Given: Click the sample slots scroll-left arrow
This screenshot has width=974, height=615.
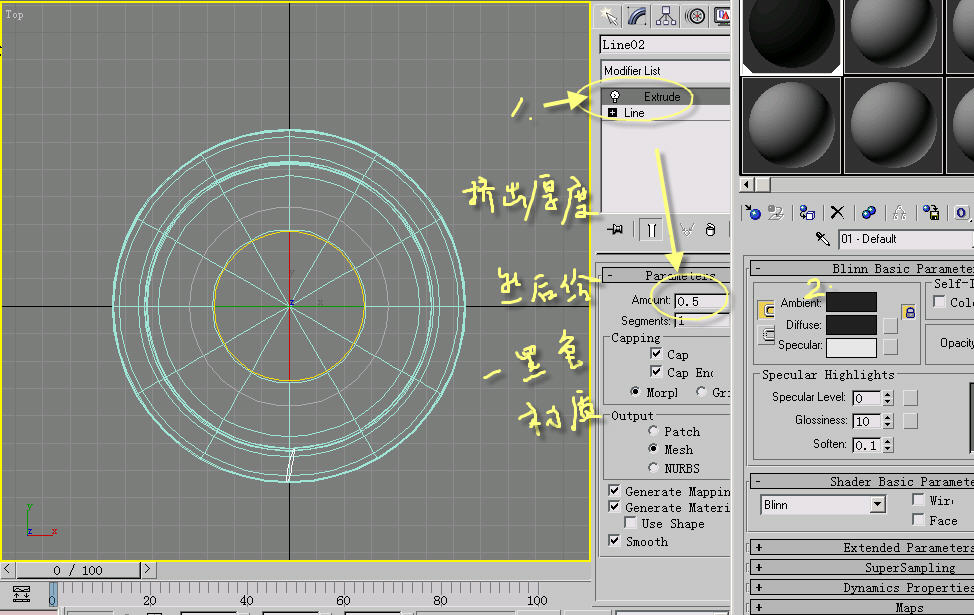Looking at the screenshot, I should point(747,184).
